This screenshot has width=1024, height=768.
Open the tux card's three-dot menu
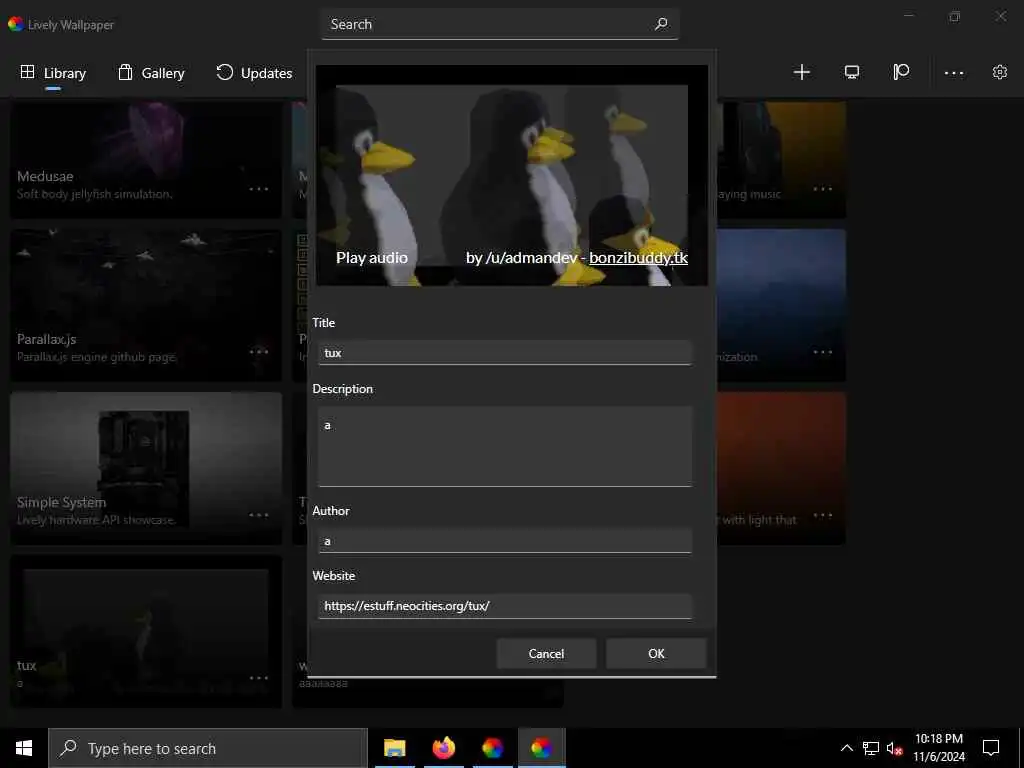click(259, 677)
